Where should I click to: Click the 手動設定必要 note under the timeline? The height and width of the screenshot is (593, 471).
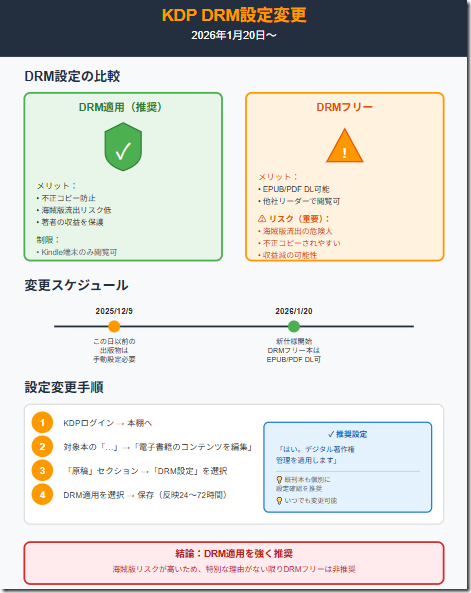pos(114,360)
